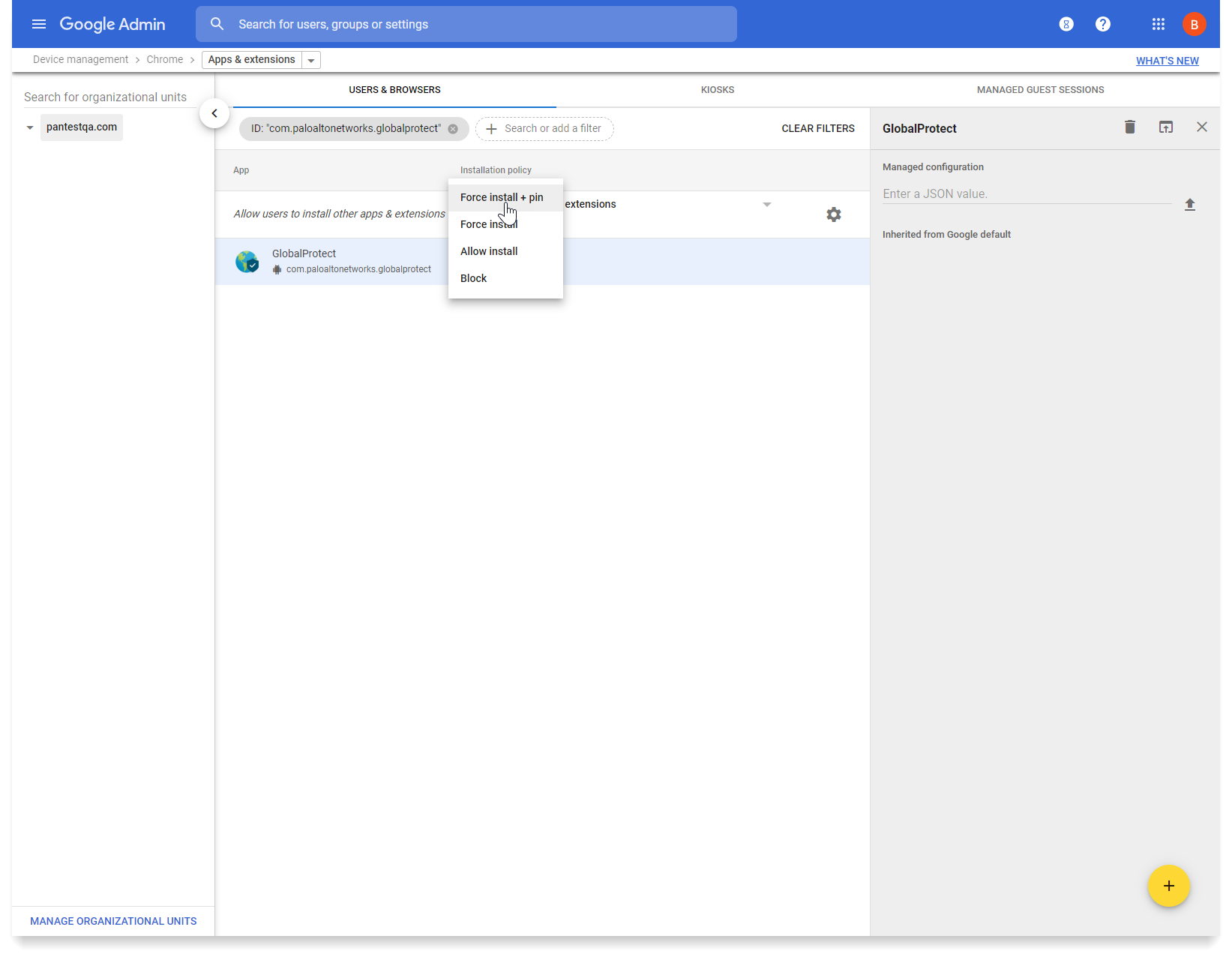
Task: Remove the GlobalProtect ID filter chip
Action: coord(453,129)
